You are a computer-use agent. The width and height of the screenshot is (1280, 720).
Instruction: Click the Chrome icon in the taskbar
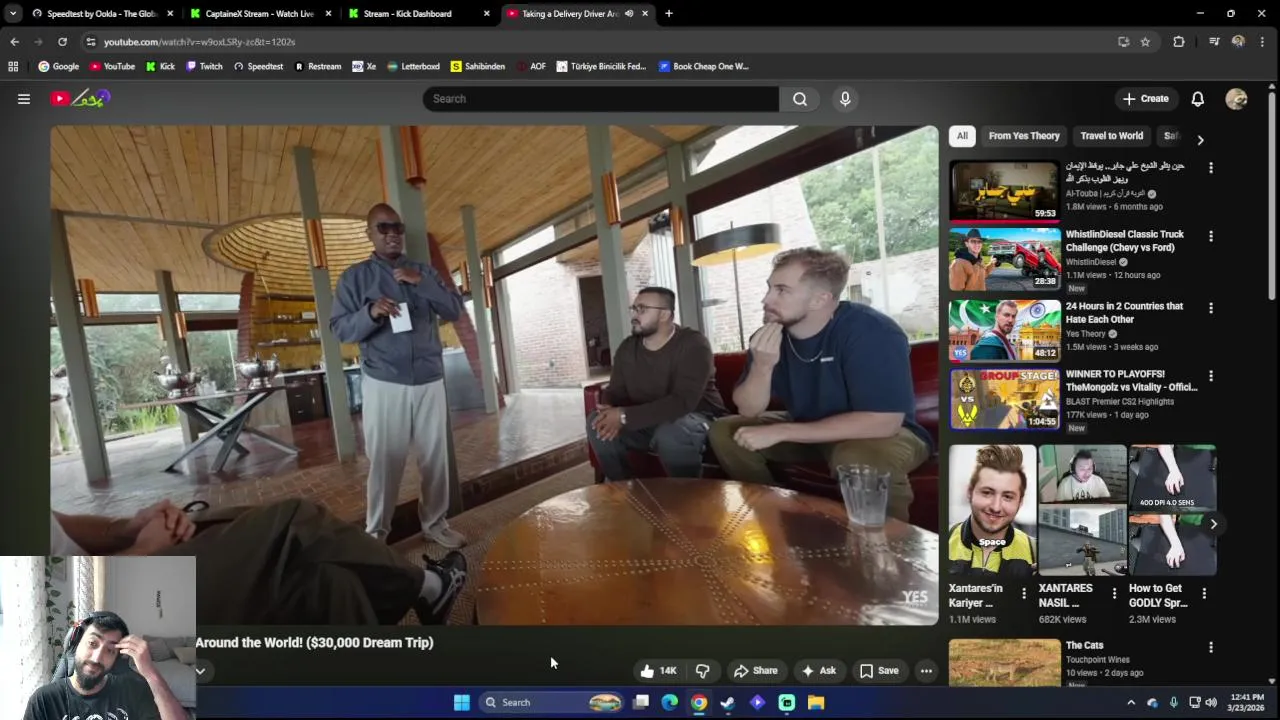tap(699, 702)
